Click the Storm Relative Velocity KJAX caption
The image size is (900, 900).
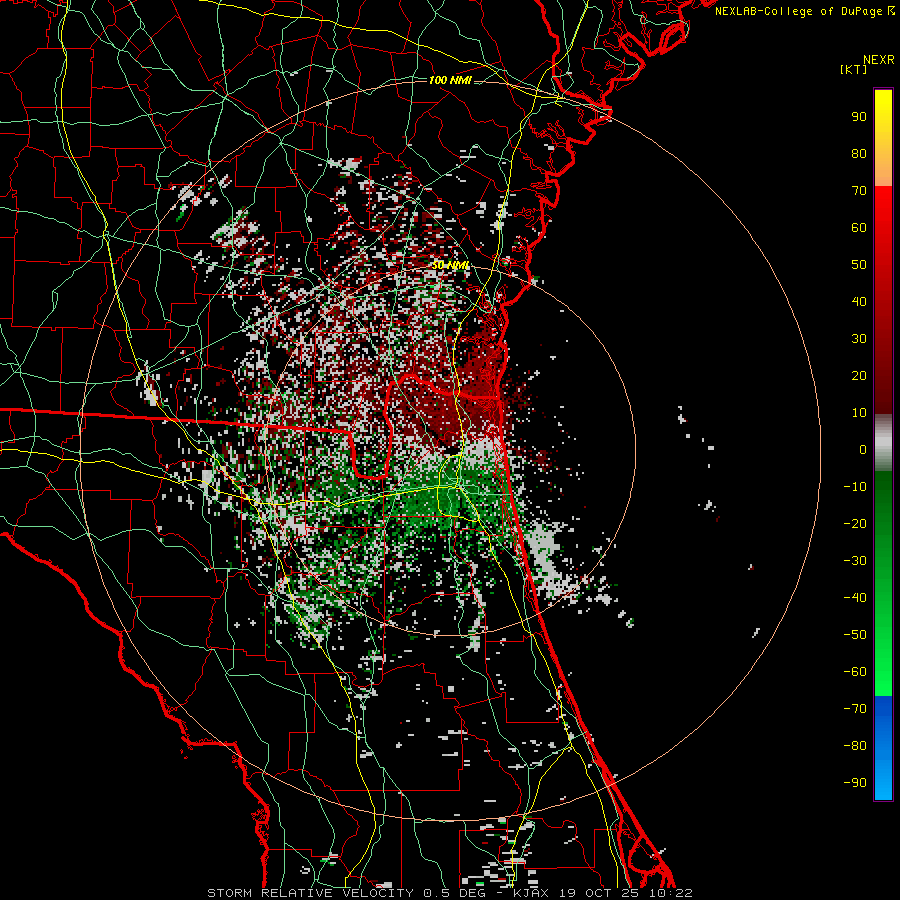450,893
